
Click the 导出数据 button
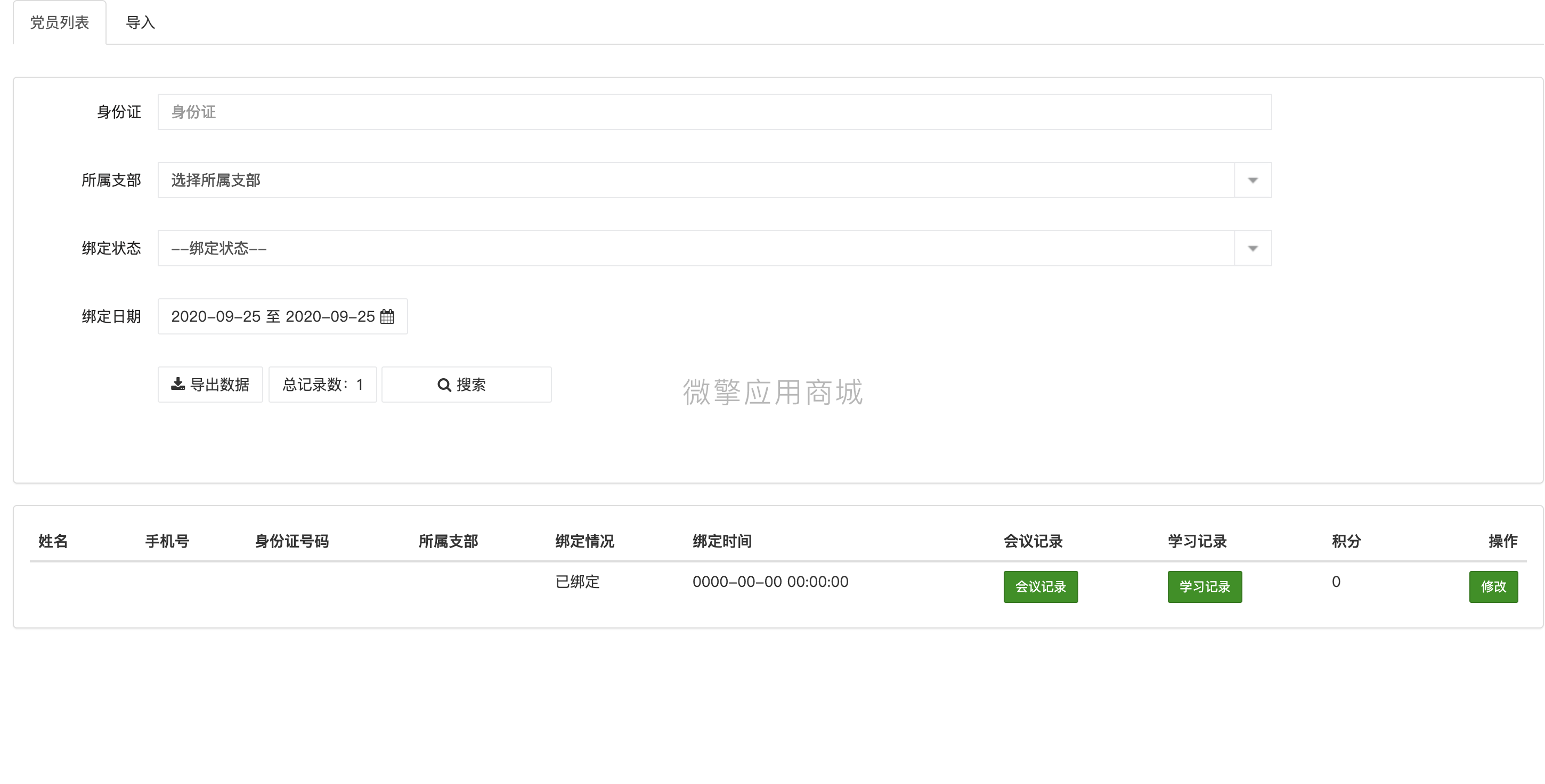coord(210,385)
